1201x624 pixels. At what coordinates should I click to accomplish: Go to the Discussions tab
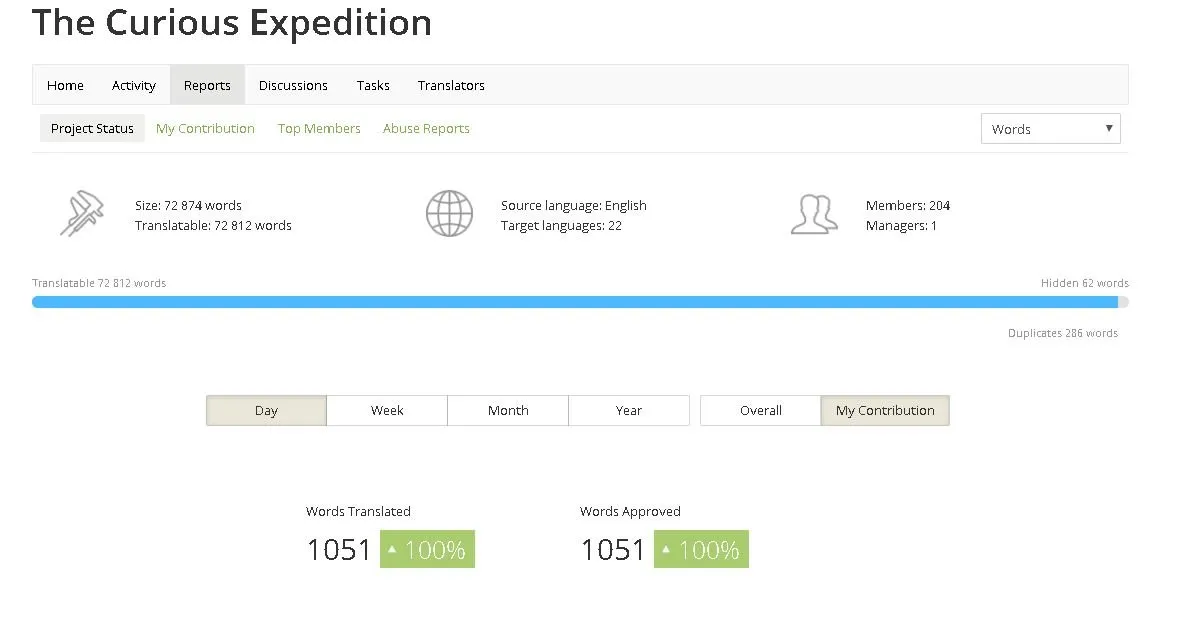293,85
